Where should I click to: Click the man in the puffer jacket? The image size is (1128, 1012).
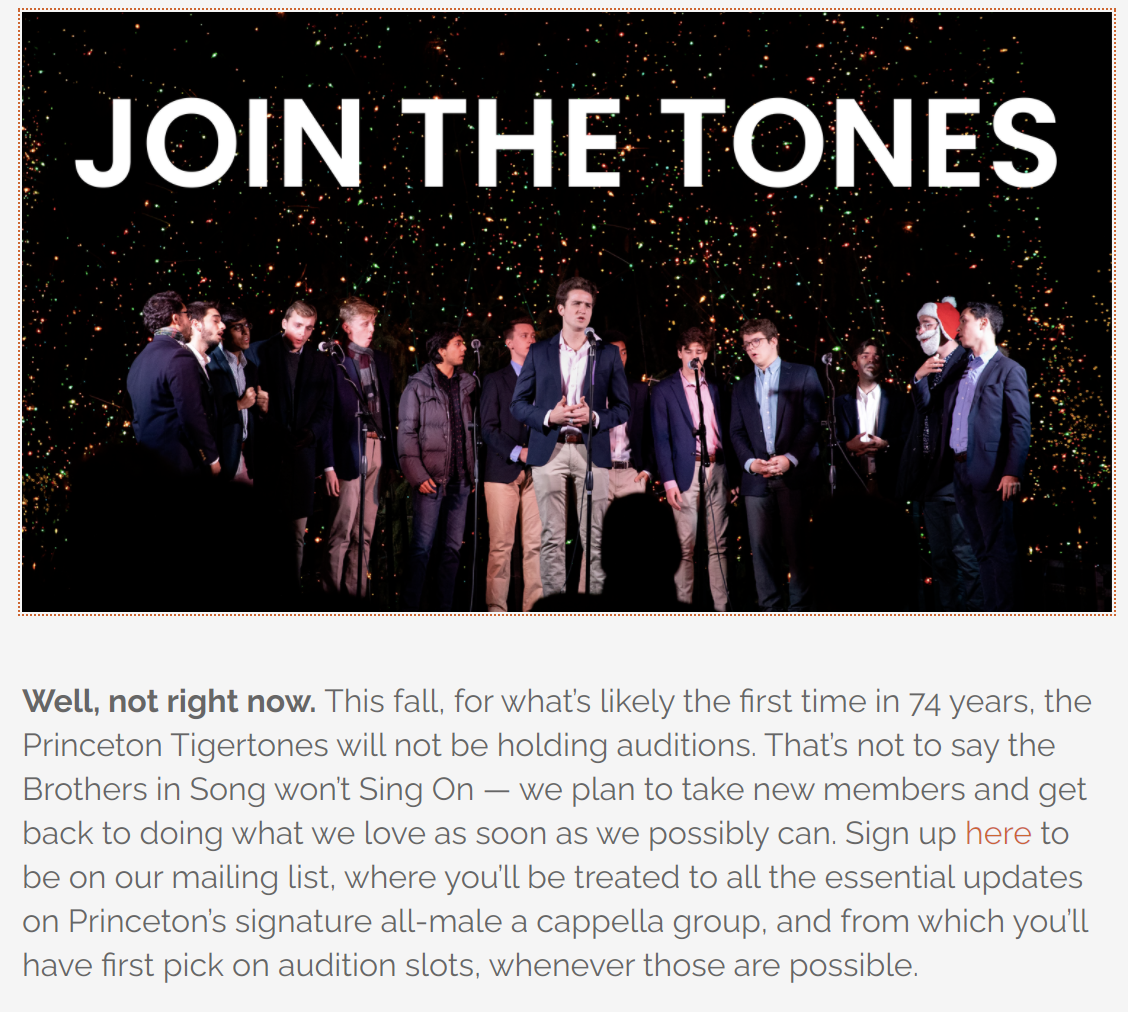pos(436,460)
